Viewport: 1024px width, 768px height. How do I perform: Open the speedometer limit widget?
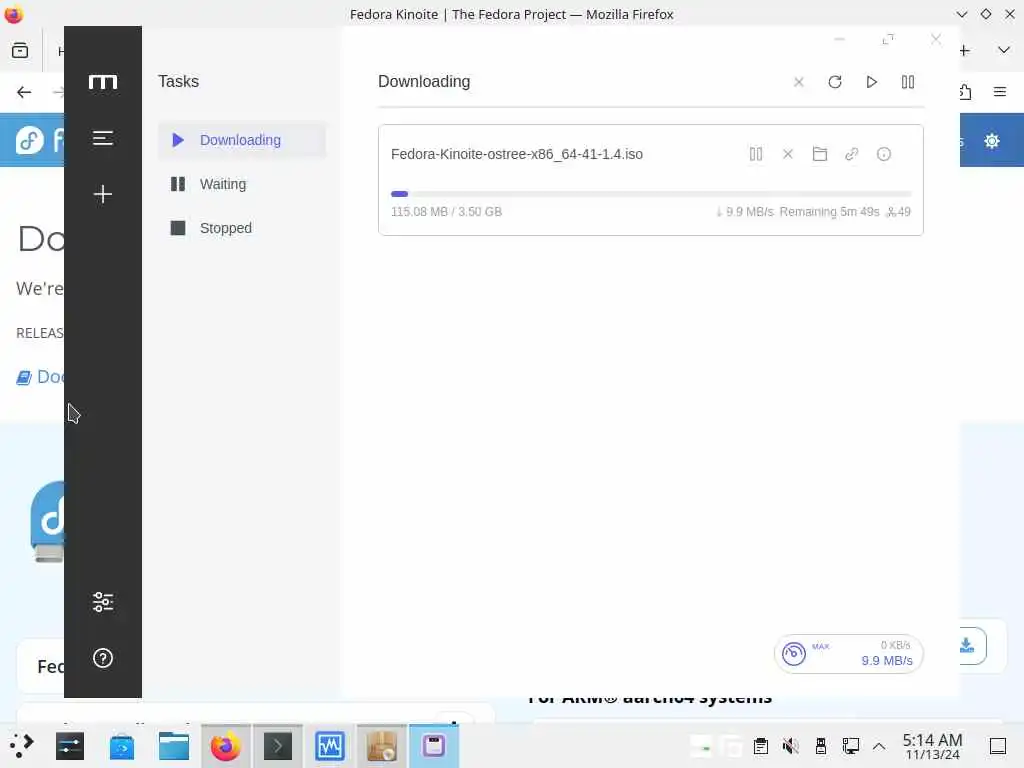pos(793,653)
